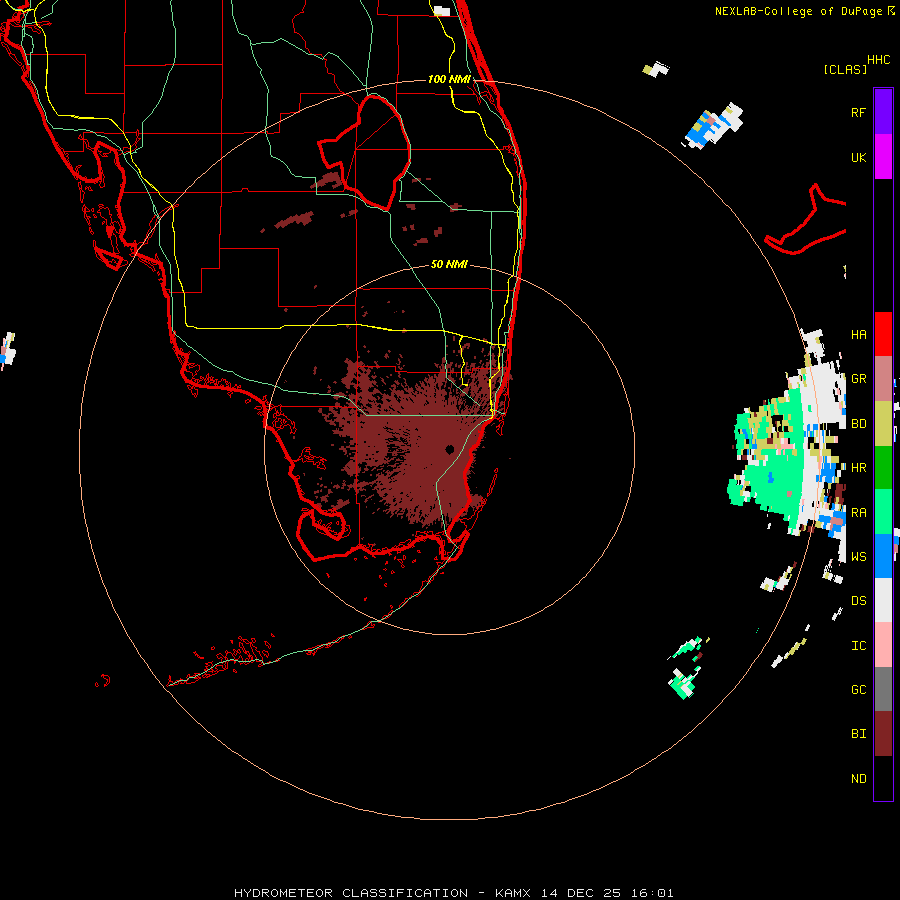Click the 50 NMI range ring label
The height and width of the screenshot is (900, 900).
[x=449, y=264]
